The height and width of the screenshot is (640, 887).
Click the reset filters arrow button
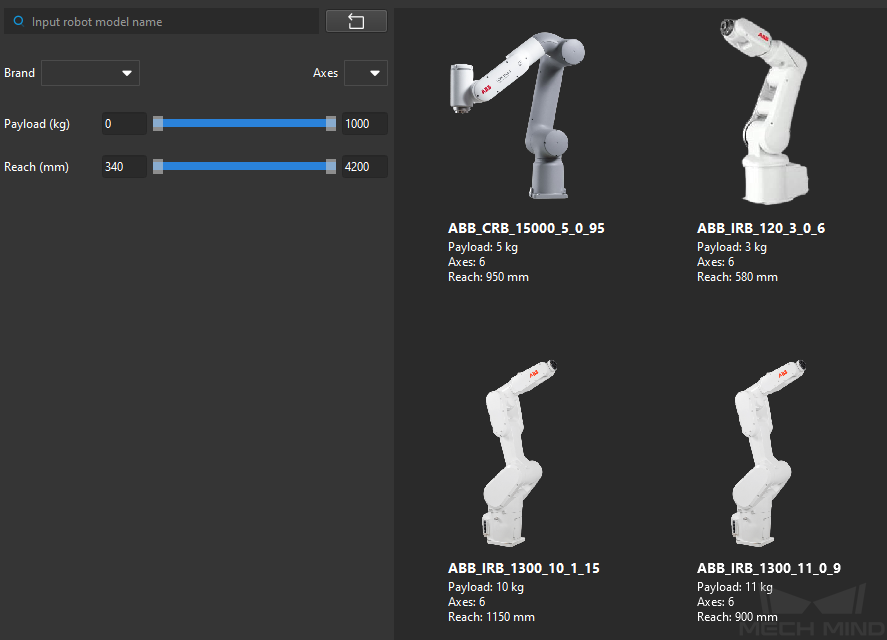click(356, 21)
